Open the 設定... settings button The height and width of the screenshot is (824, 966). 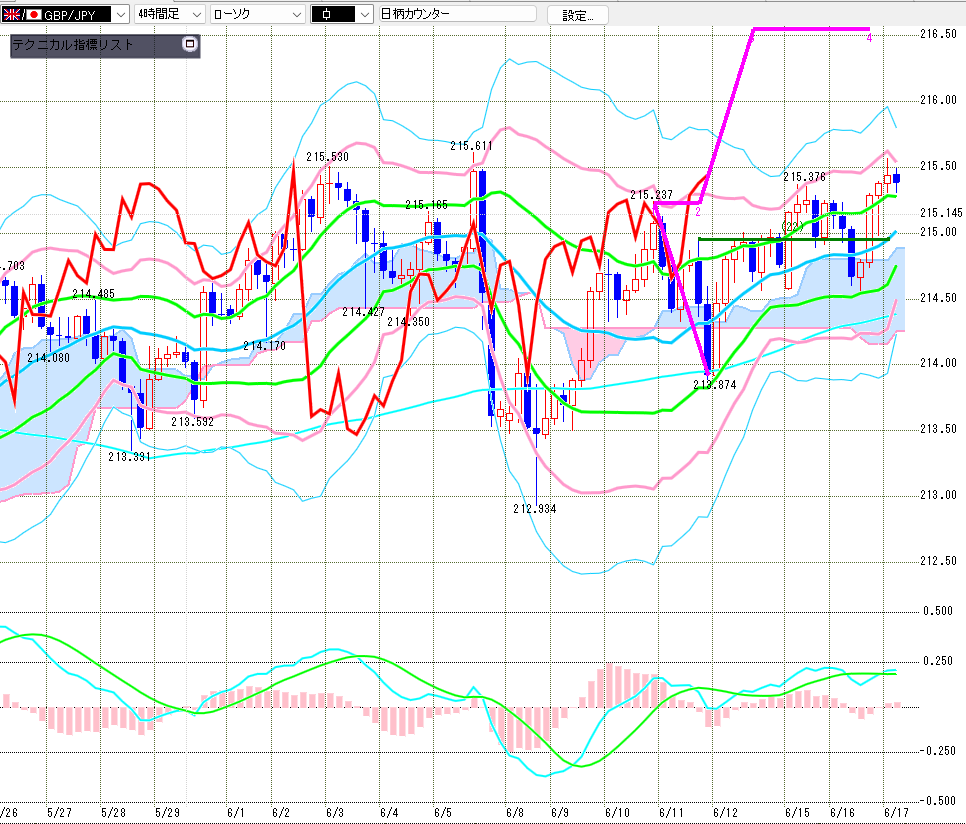click(x=577, y=15)
